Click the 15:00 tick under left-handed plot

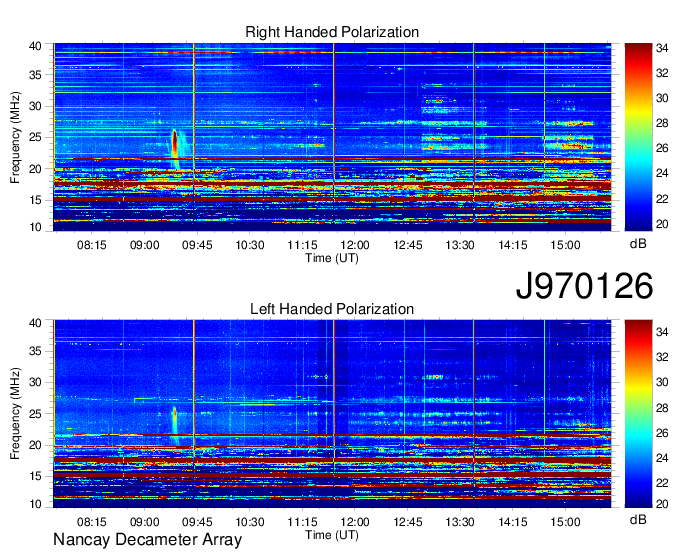[x=565, y=522]
